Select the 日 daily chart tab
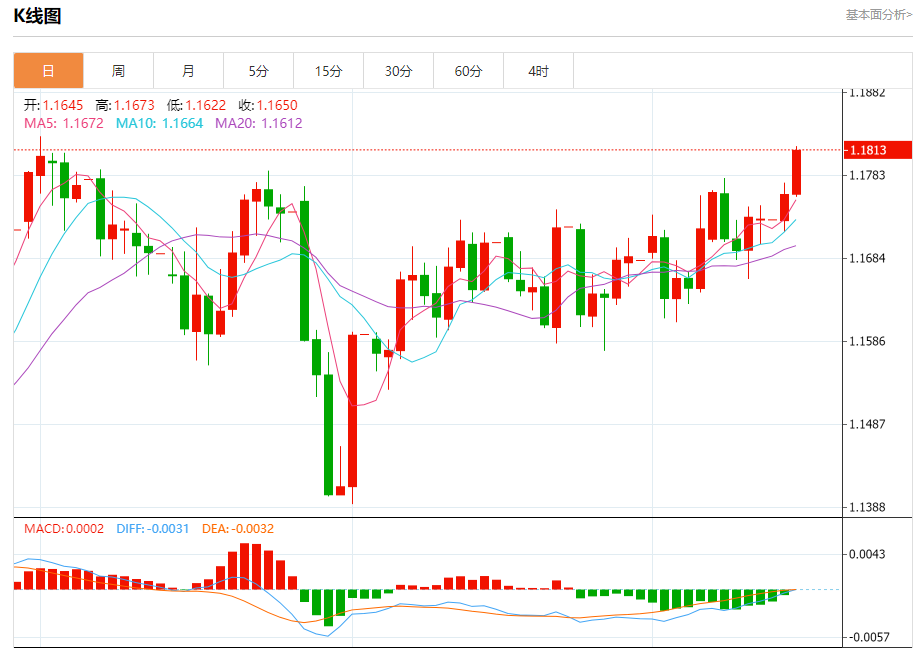Viewport: 920px width, 648px height. [x=49, y=71]
